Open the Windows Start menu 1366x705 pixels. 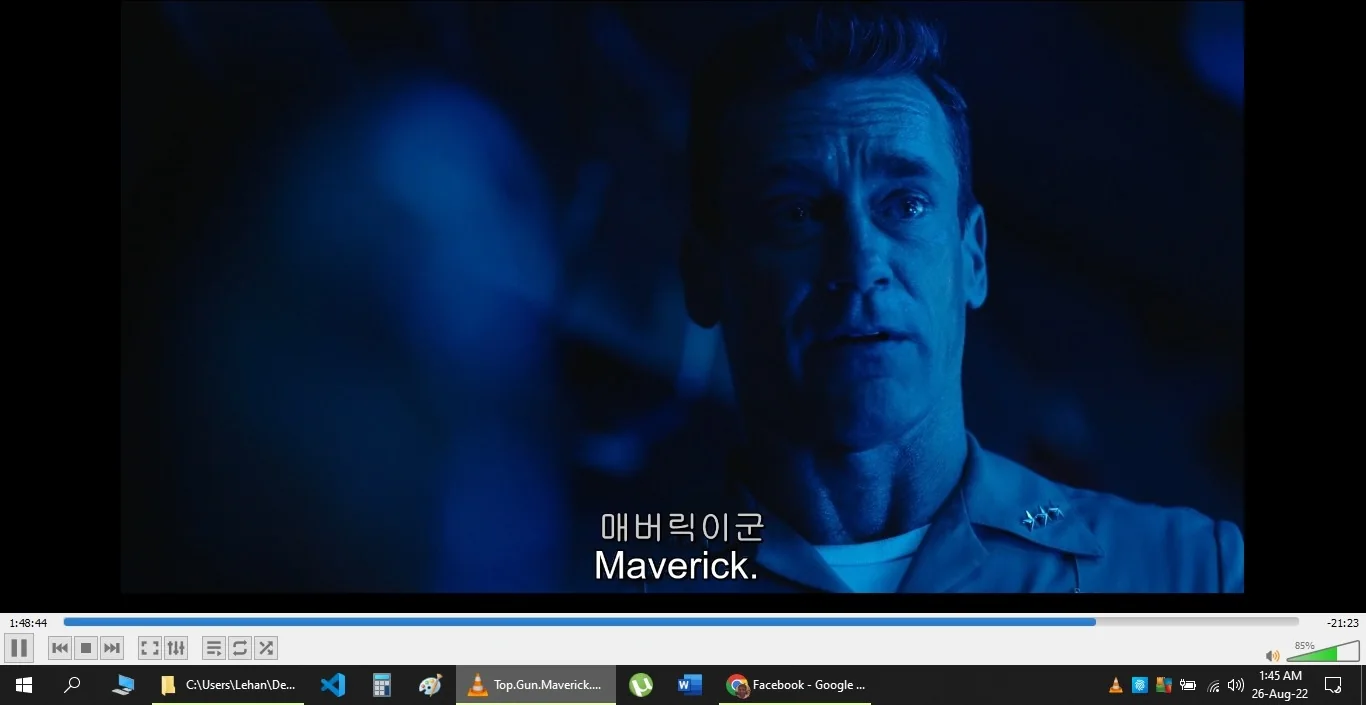24,685
